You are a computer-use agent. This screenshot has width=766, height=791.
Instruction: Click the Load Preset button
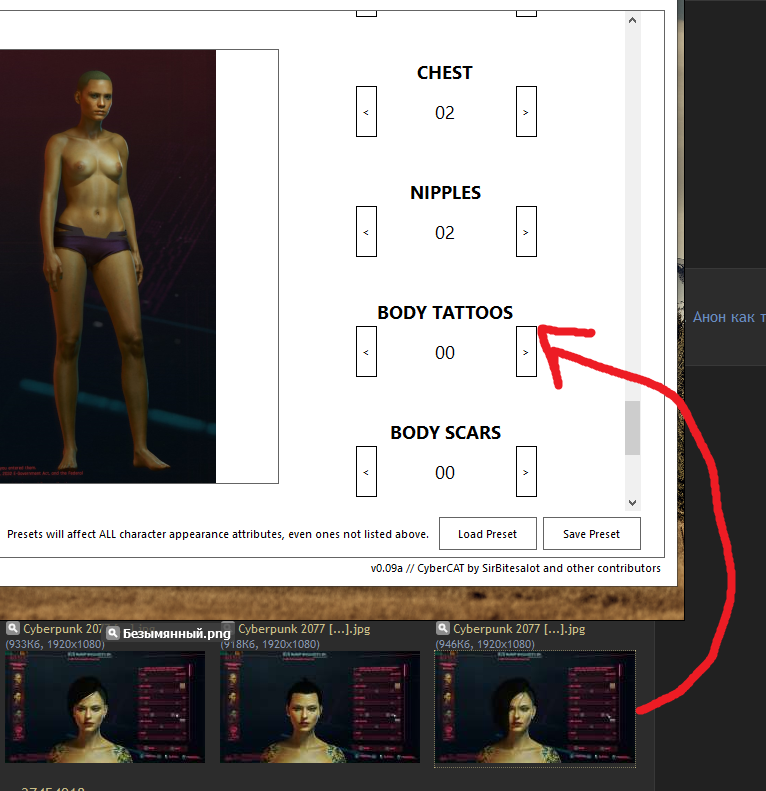click(487, 534)
